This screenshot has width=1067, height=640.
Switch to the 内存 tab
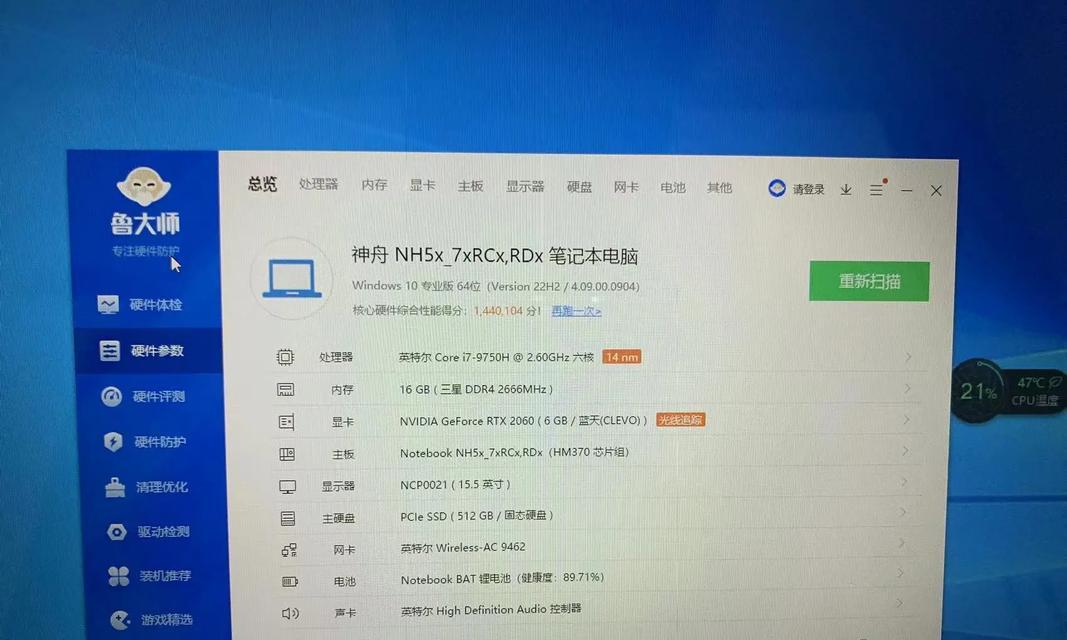(374, 185)
